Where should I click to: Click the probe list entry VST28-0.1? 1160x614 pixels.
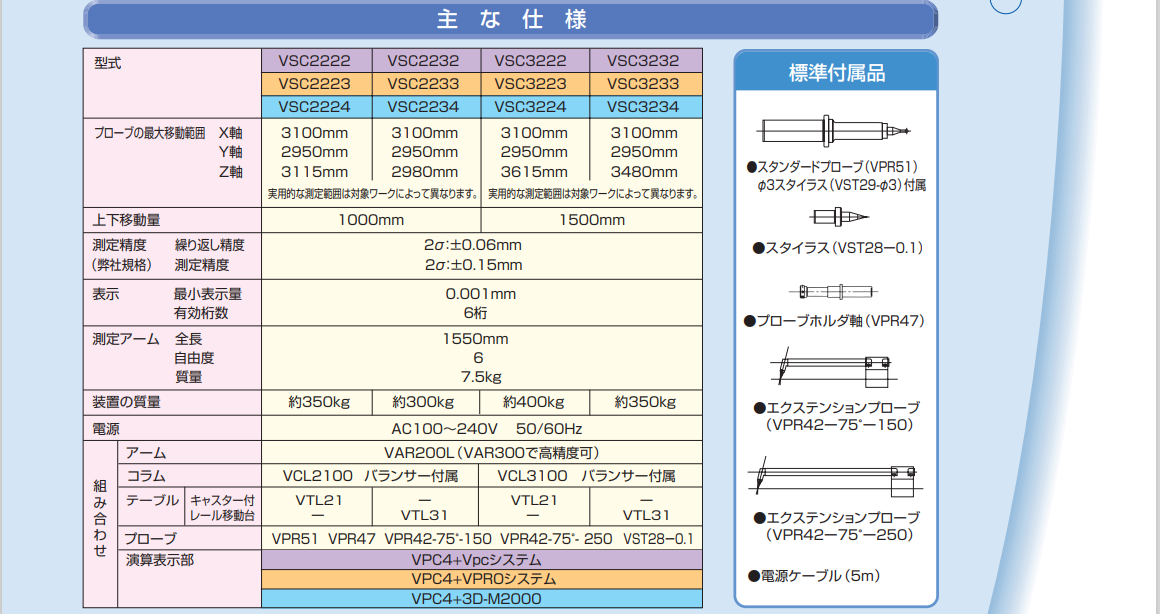[x=658, y=539]
